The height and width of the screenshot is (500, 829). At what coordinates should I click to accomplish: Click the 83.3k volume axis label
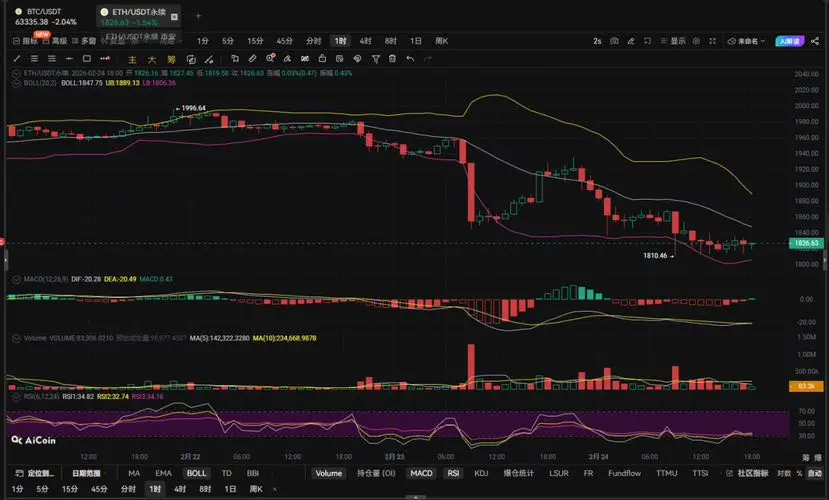click(x=806, y=386)
